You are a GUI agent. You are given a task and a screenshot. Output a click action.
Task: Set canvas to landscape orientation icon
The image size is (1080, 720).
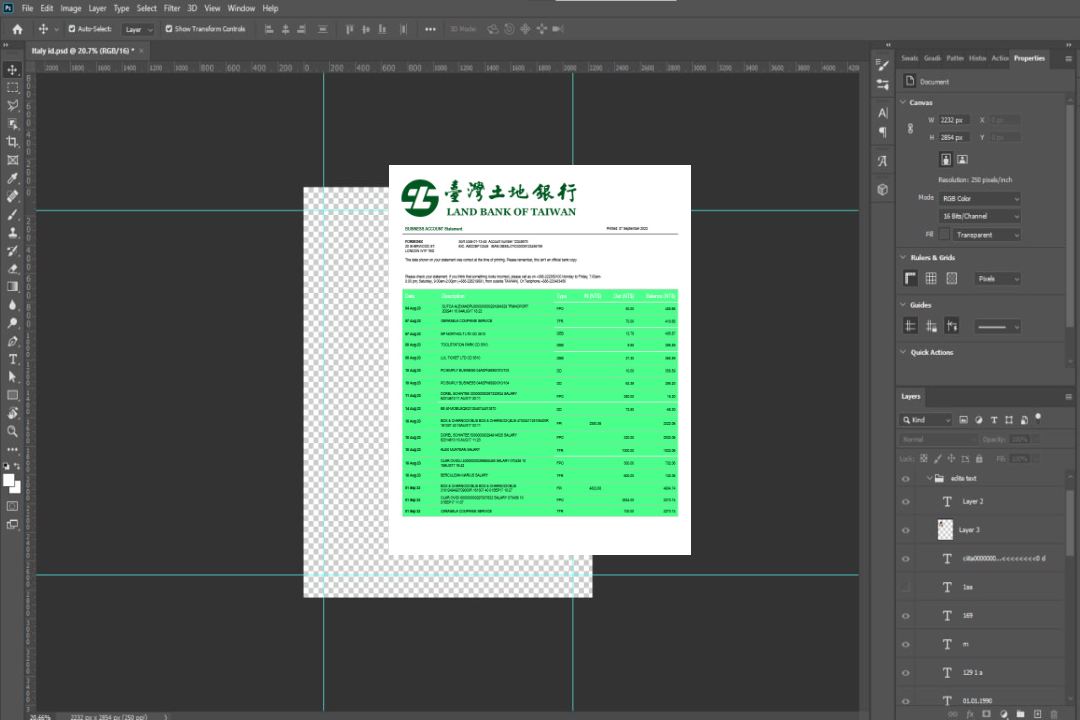(962, 159)
